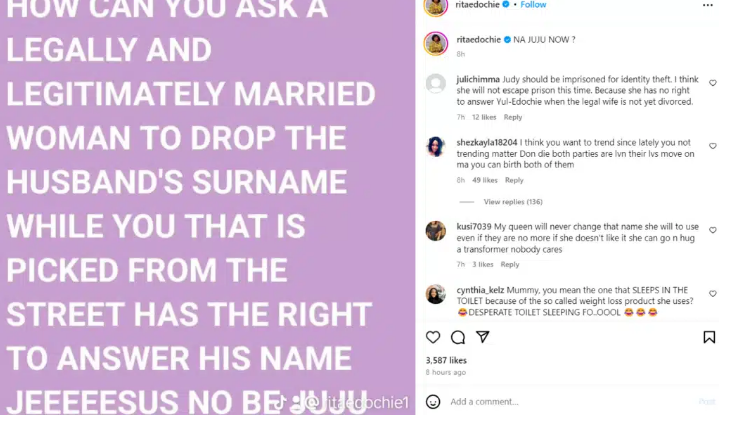Reply to kusi7039's comment

pyautogui.click(x=510, y=265)
